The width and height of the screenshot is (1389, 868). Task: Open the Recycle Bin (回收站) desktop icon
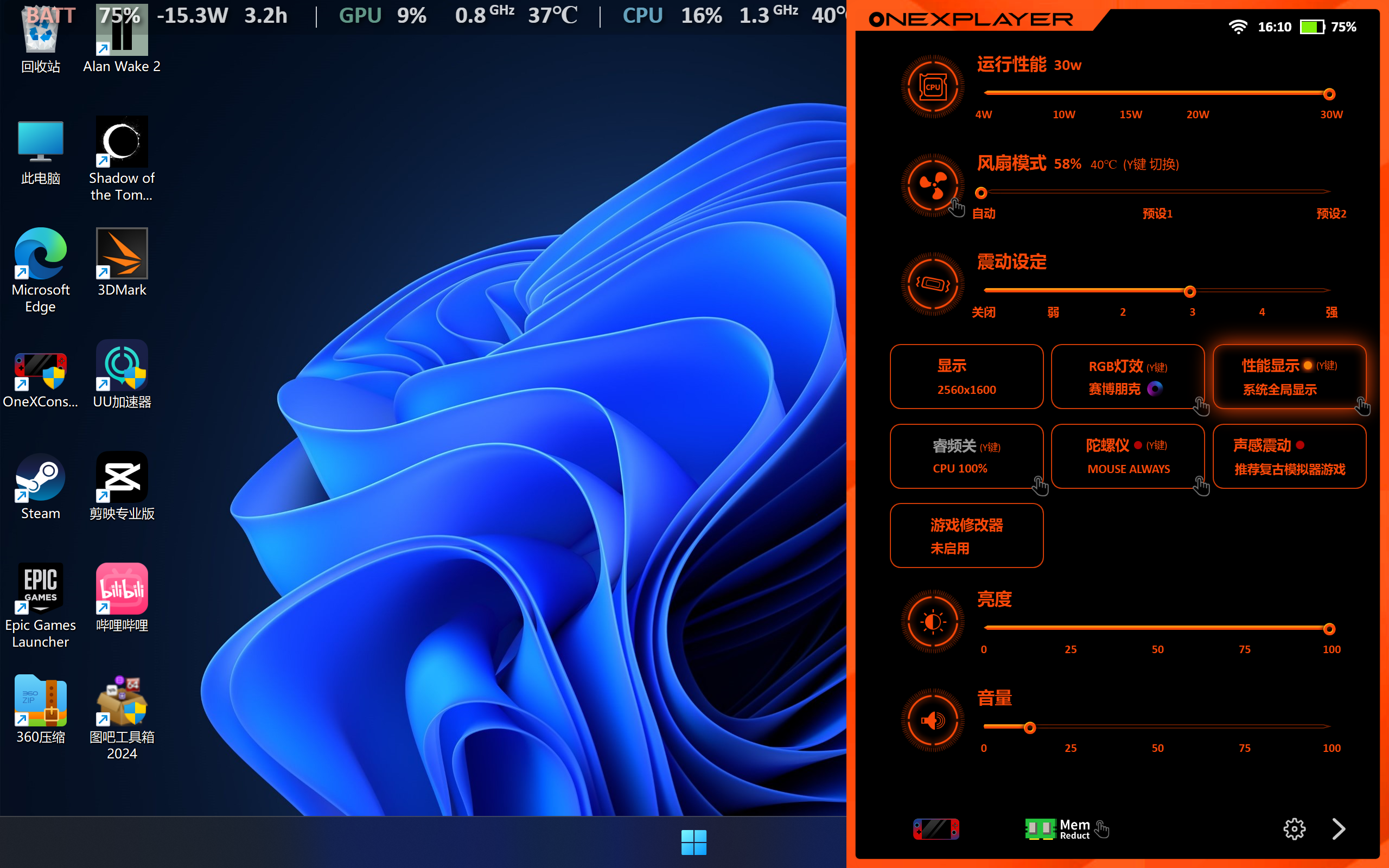pos(40,39)
